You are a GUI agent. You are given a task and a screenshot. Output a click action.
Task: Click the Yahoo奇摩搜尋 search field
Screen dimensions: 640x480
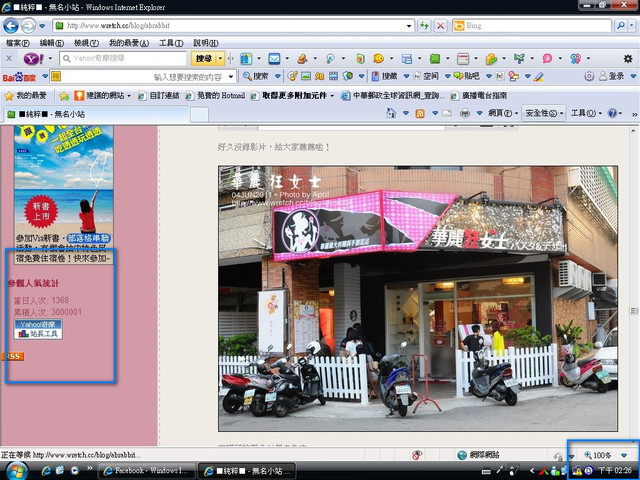pyautogui.click(x=124, y=59)
